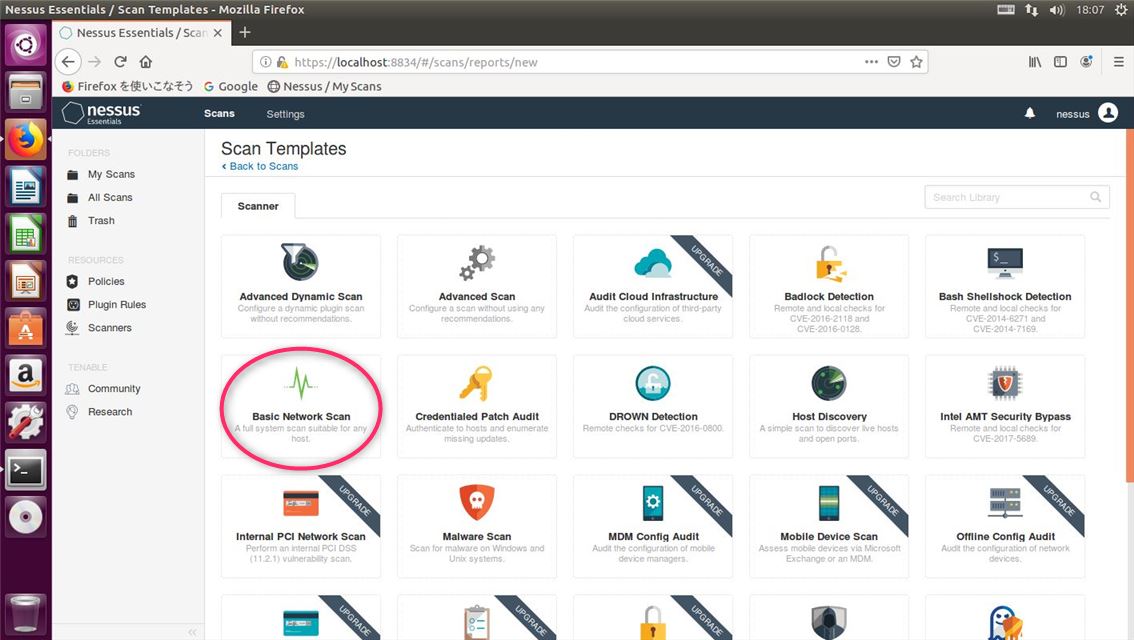
Task: Open the Offline Config Audit template
Action: [x=1005, y=526]
